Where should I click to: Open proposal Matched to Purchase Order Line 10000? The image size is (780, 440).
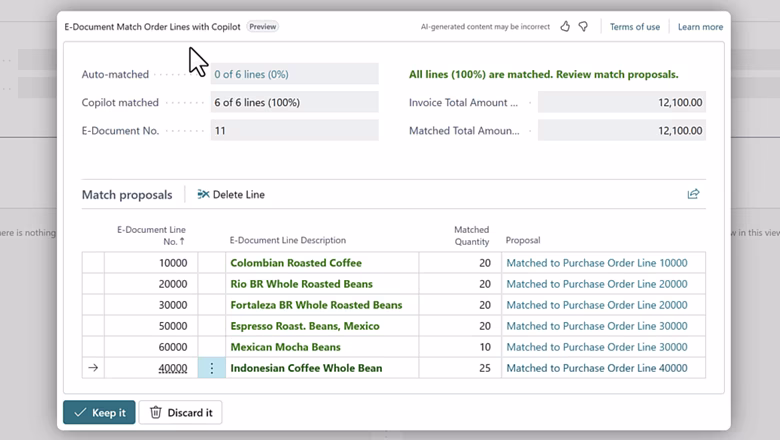[596, 263]
